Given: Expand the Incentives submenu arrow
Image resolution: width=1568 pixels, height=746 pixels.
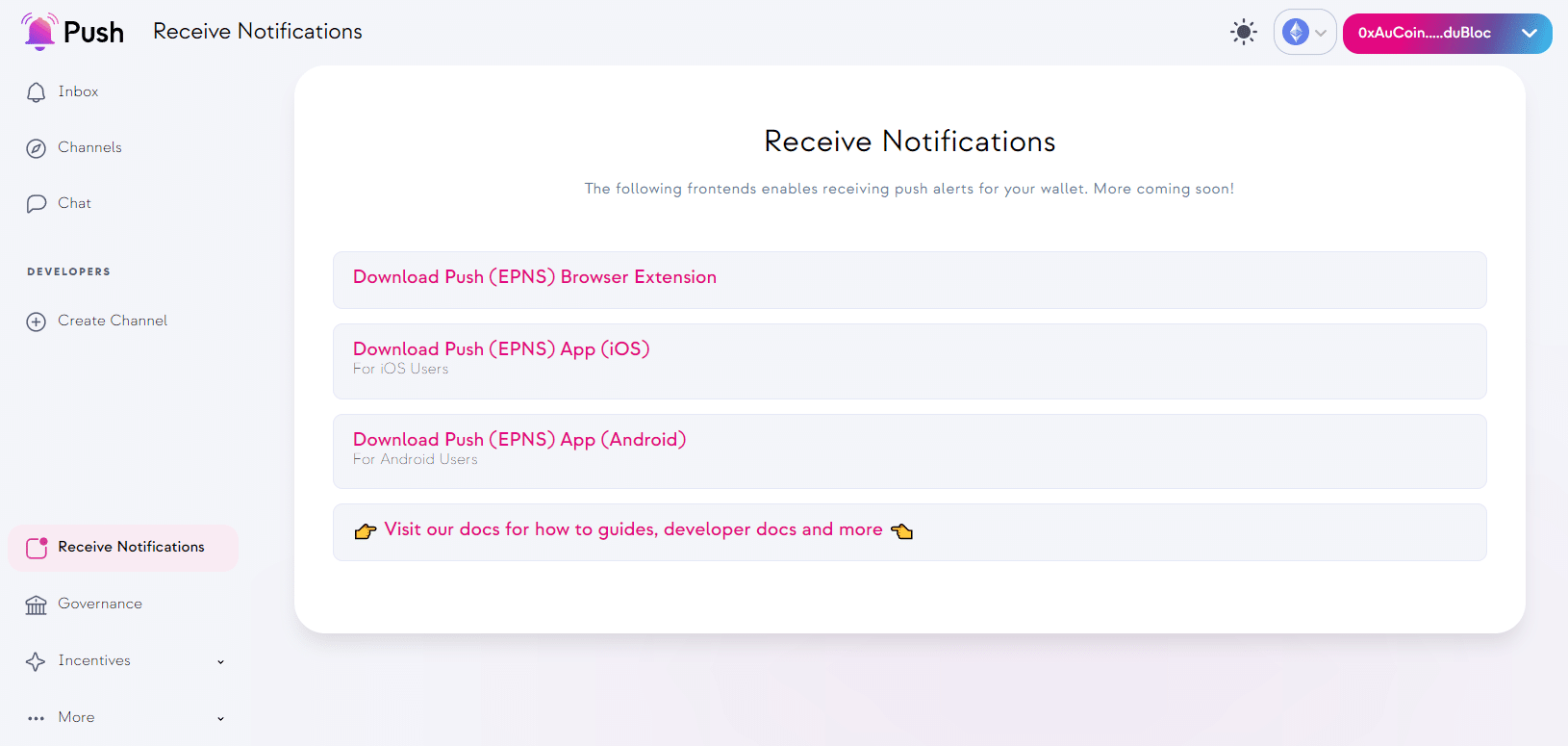Looking at the screenshot, I should (220, 662).
